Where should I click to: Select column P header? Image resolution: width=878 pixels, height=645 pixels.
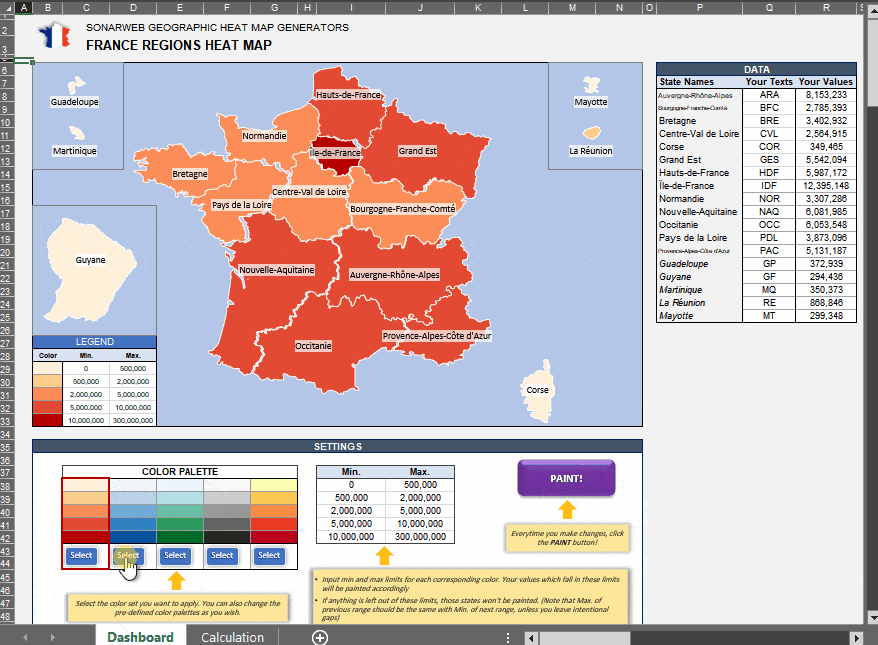coord(699,7)
